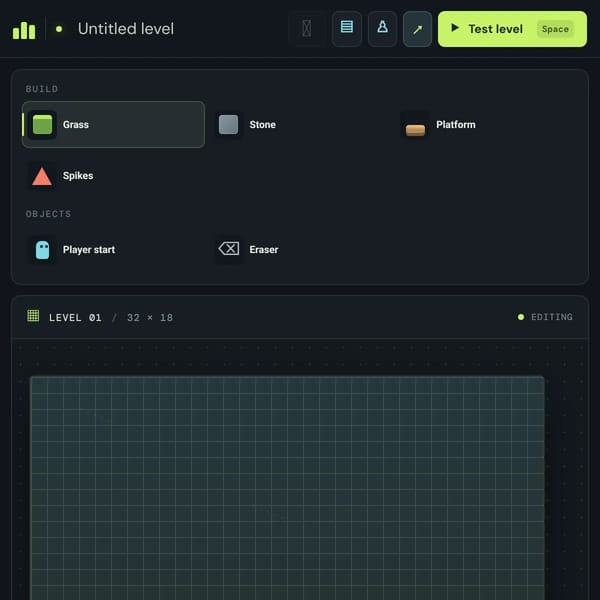Click the EDITING status indicator

(545, 317)
